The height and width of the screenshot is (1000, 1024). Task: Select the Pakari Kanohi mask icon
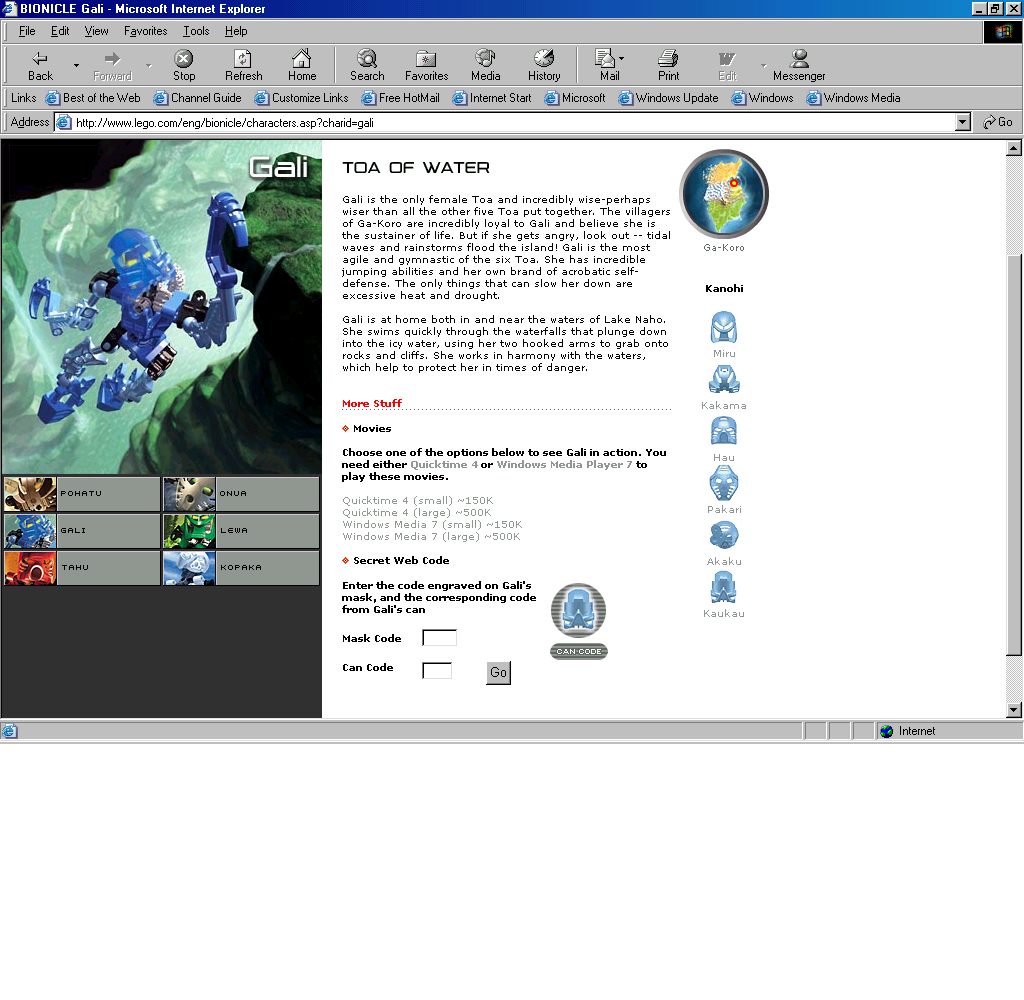(724, 483)
